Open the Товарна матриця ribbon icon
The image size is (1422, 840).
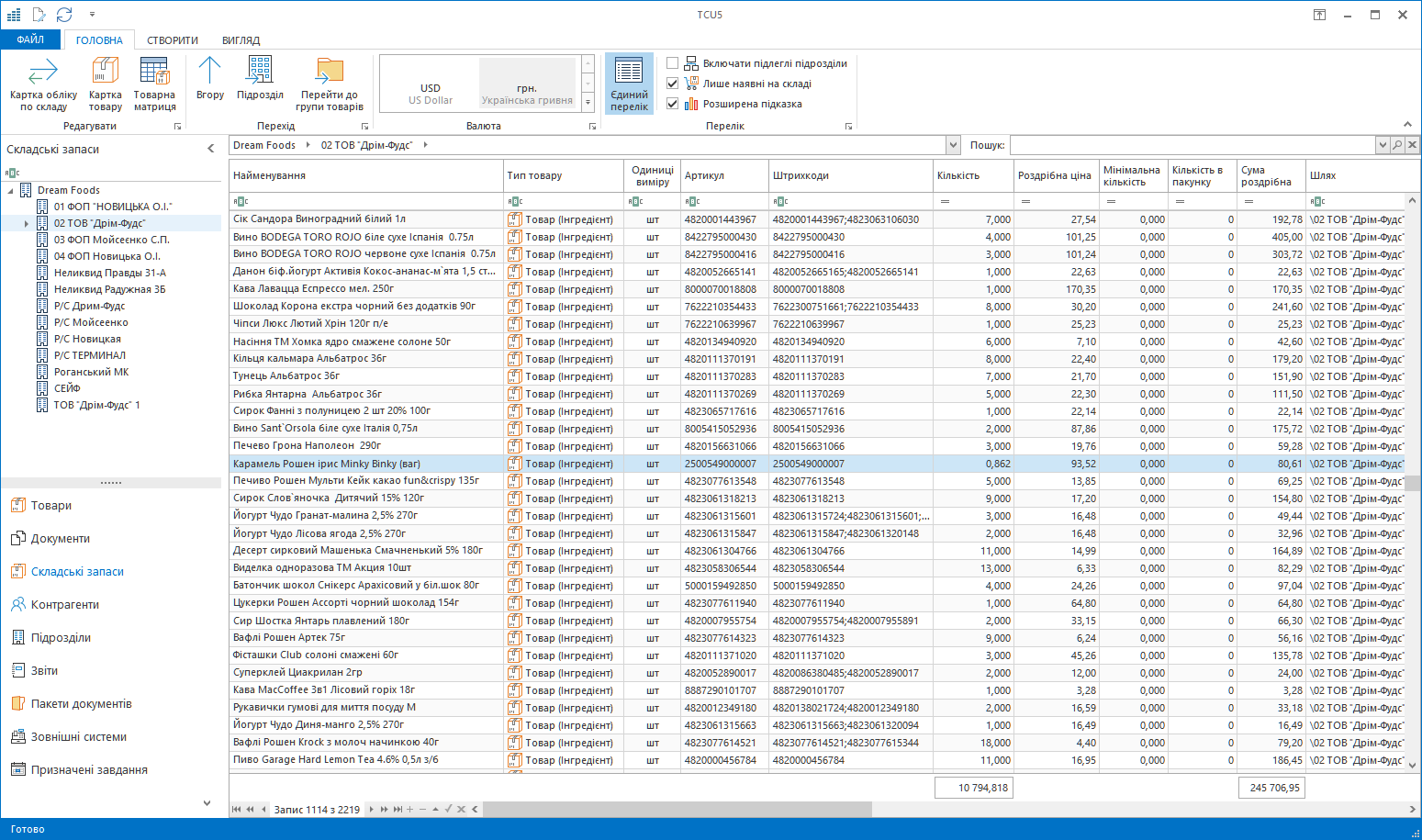point(154,84)
